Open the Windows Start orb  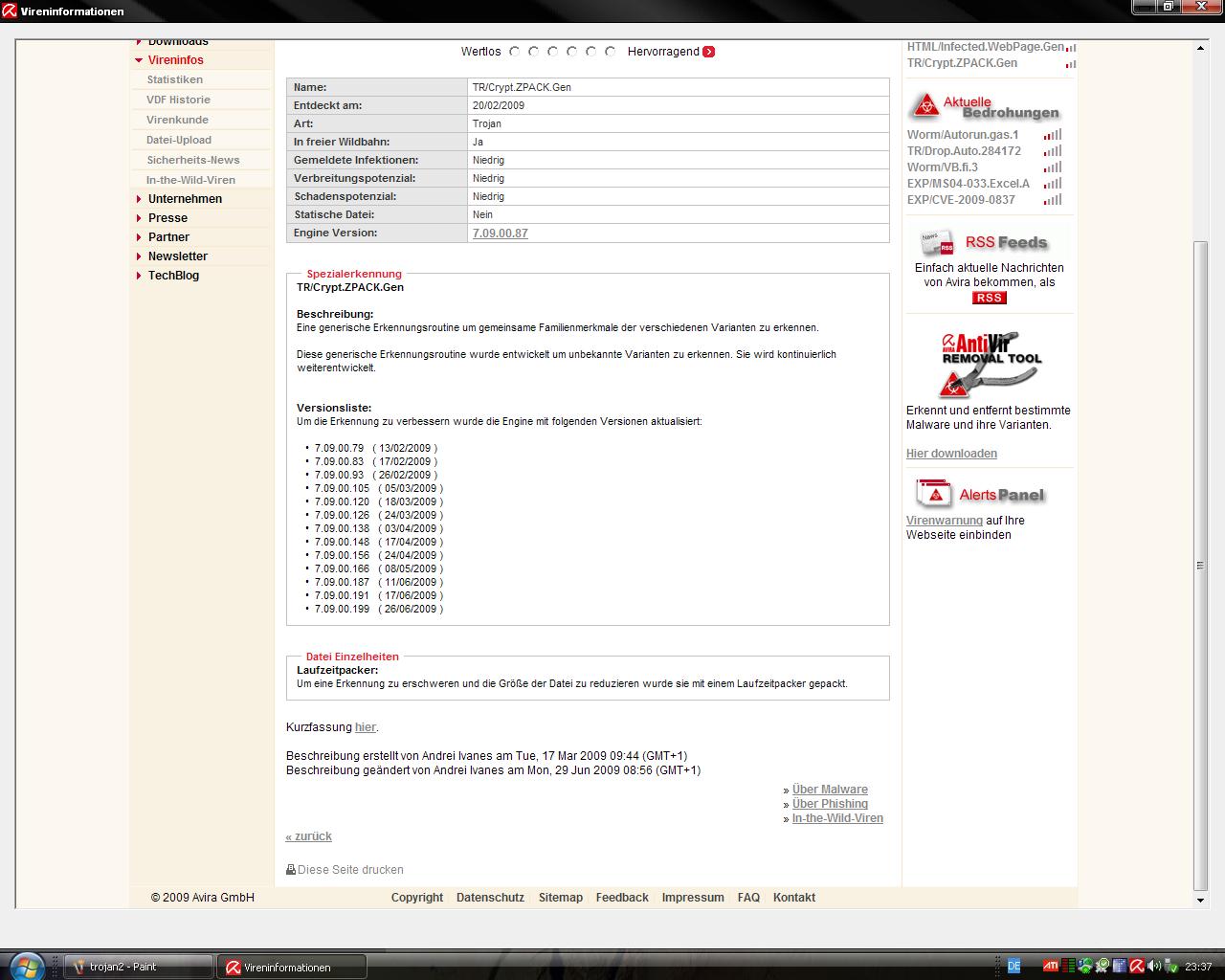(x=26, y=965)
